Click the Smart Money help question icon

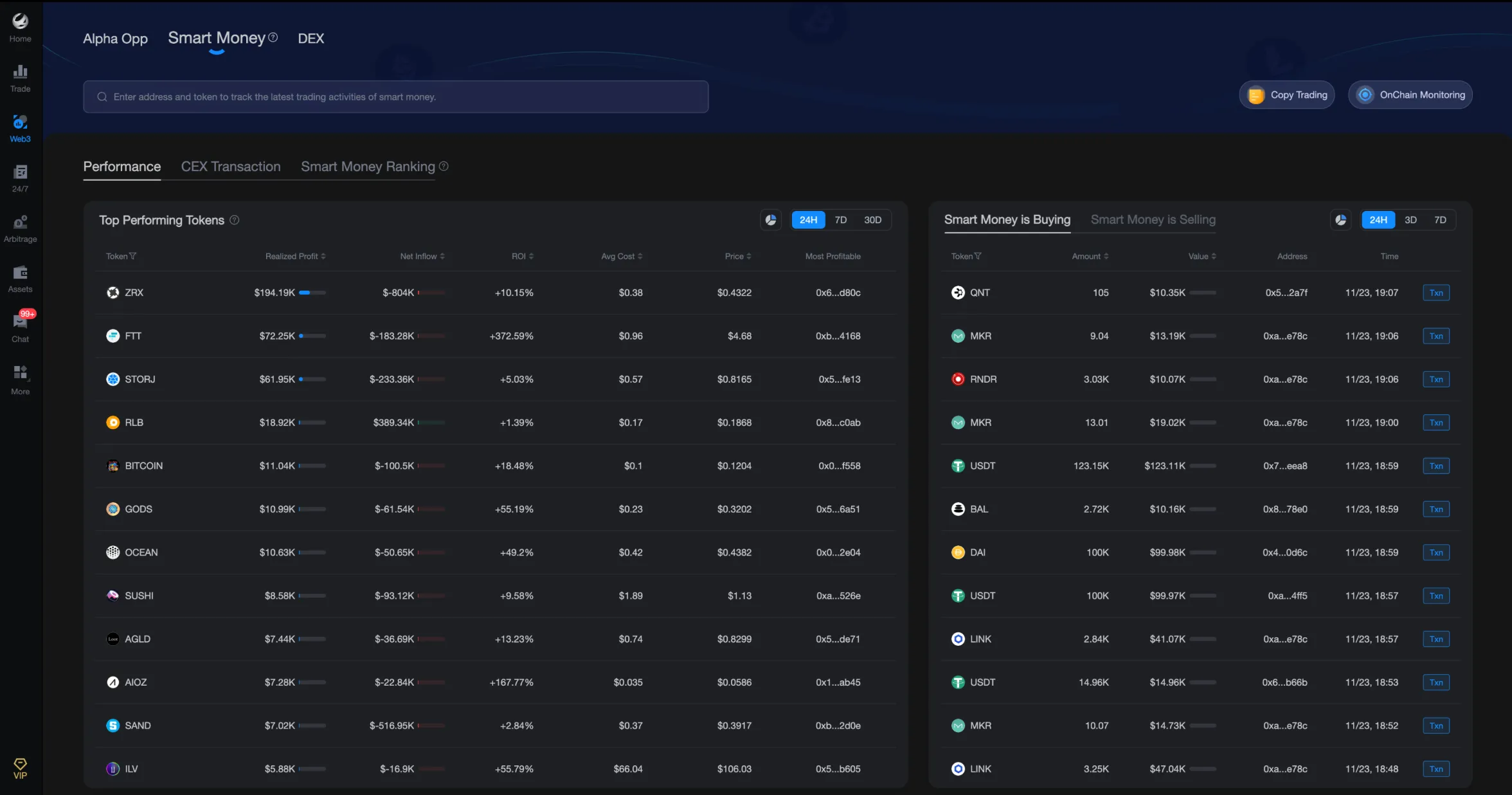click(273, 37)
